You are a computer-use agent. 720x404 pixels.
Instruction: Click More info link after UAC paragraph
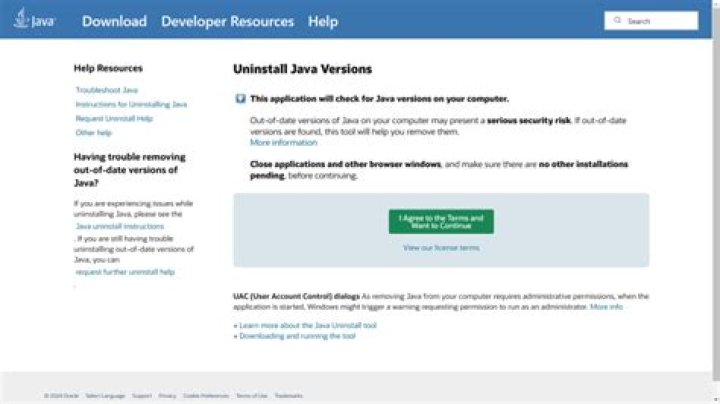click(x=606, y=307)
